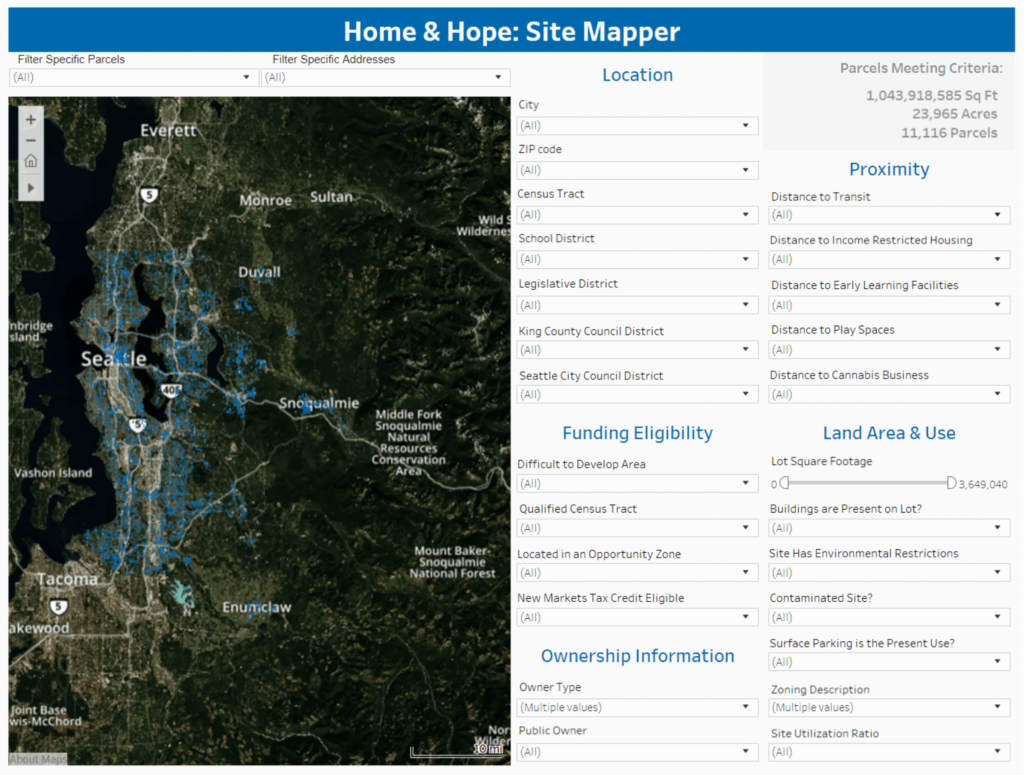This screenshot has height=775, width=1024.
Task: Open the School District dropdown
Action: [x=747, y=259]
